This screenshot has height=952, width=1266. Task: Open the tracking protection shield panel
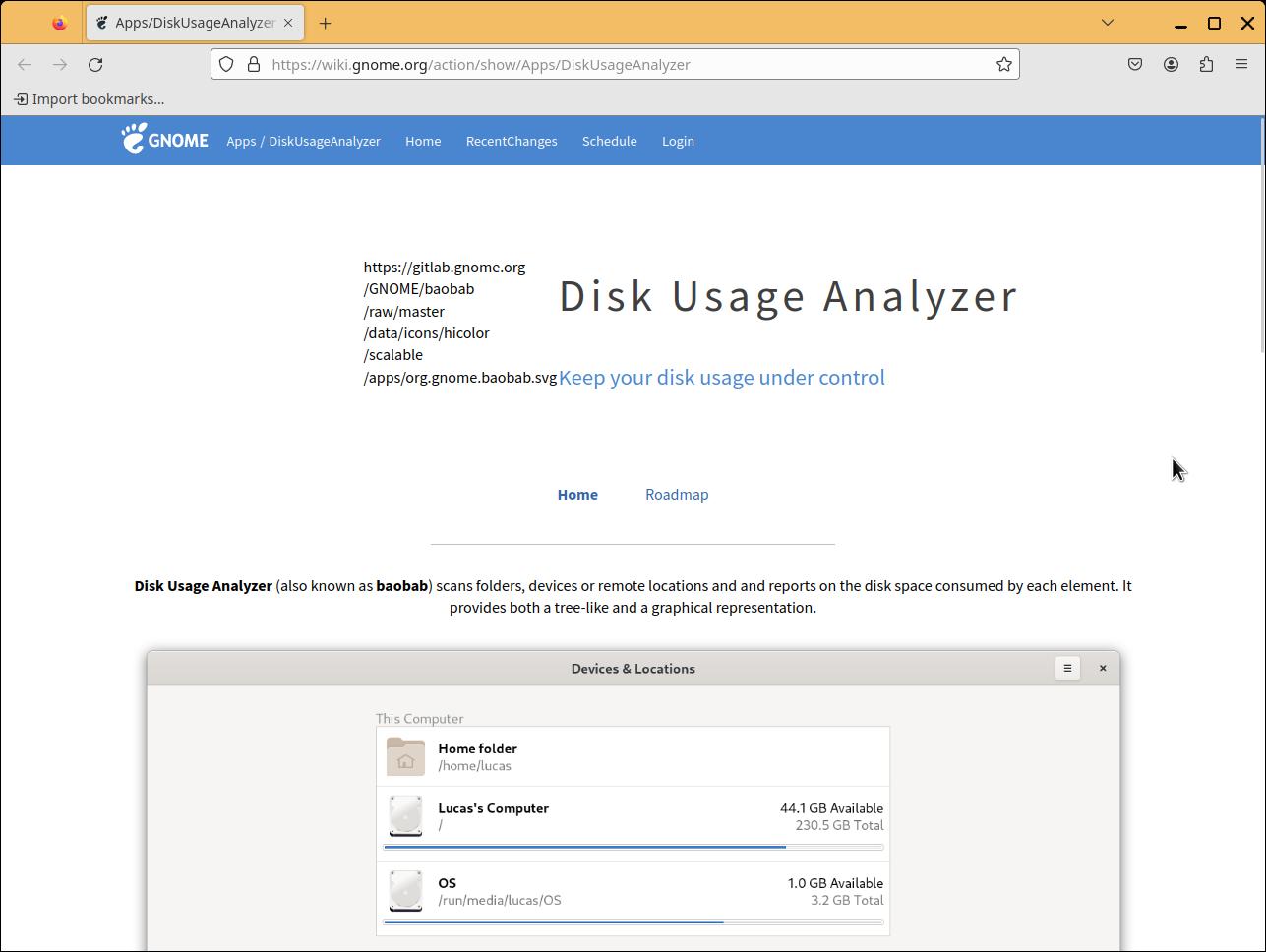point(226,64)
